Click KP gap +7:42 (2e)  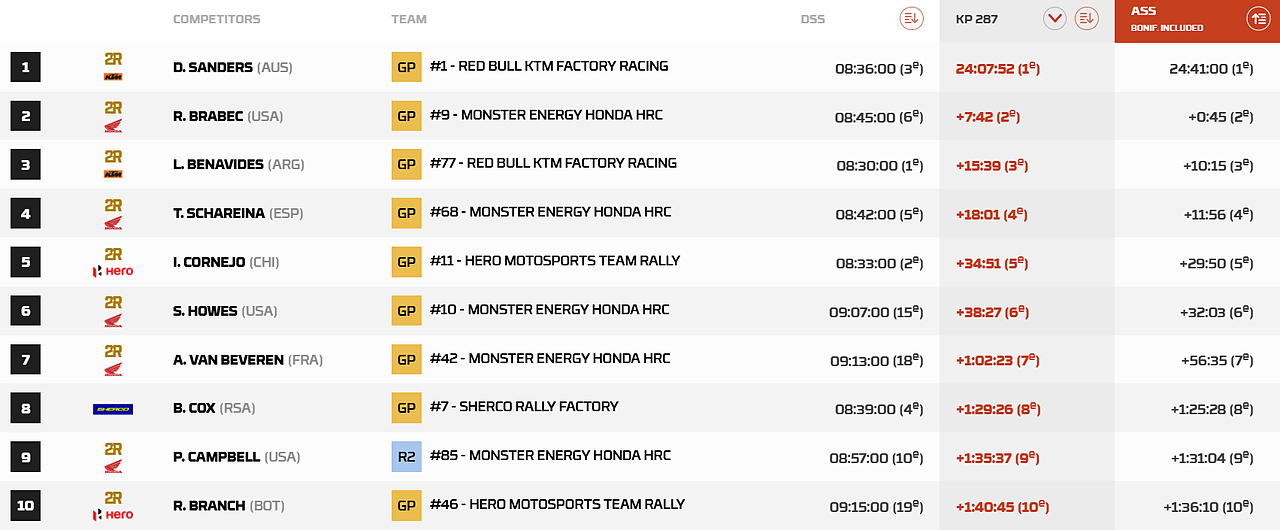(988, 117)
